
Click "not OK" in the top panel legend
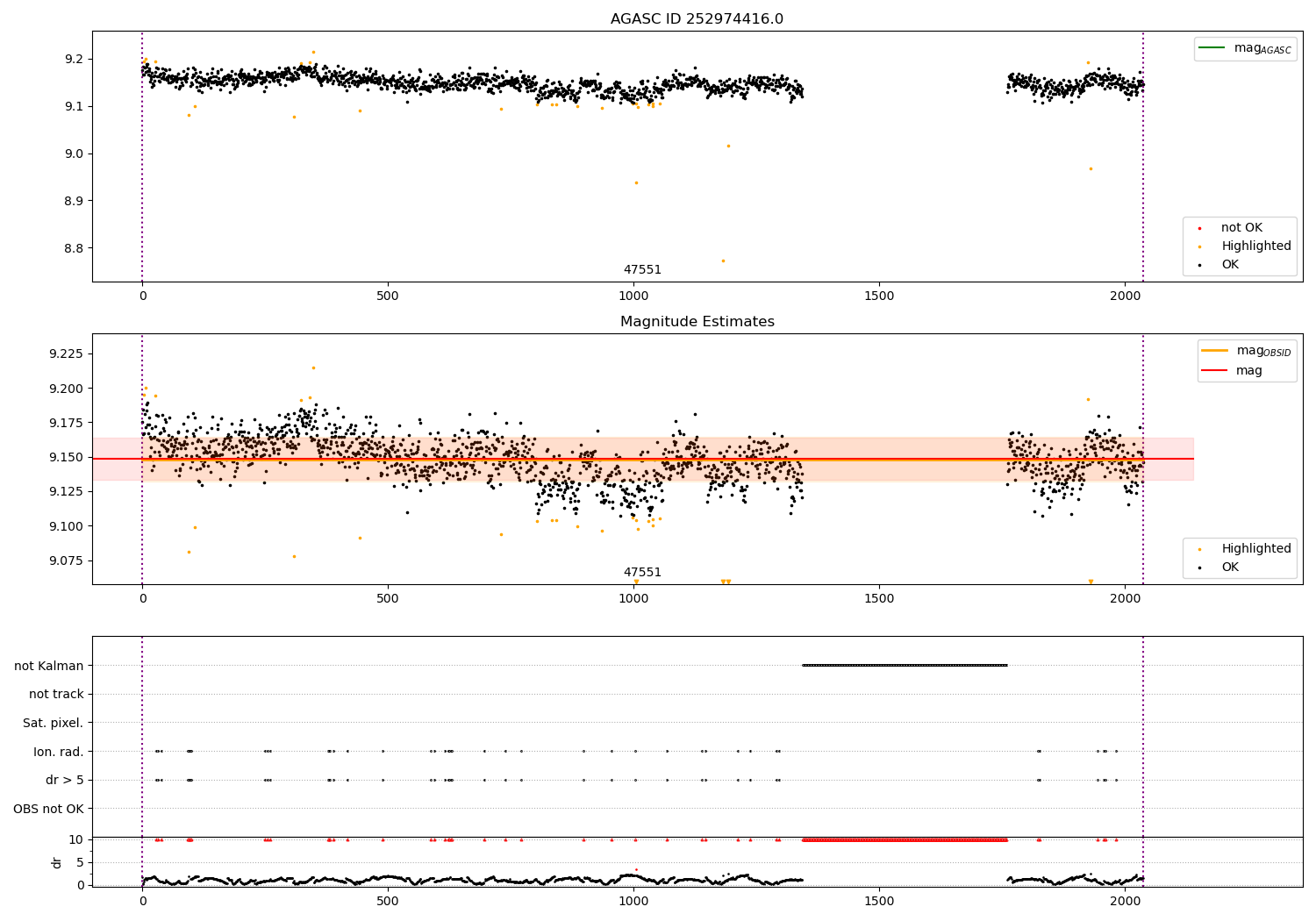[1241, 228]
